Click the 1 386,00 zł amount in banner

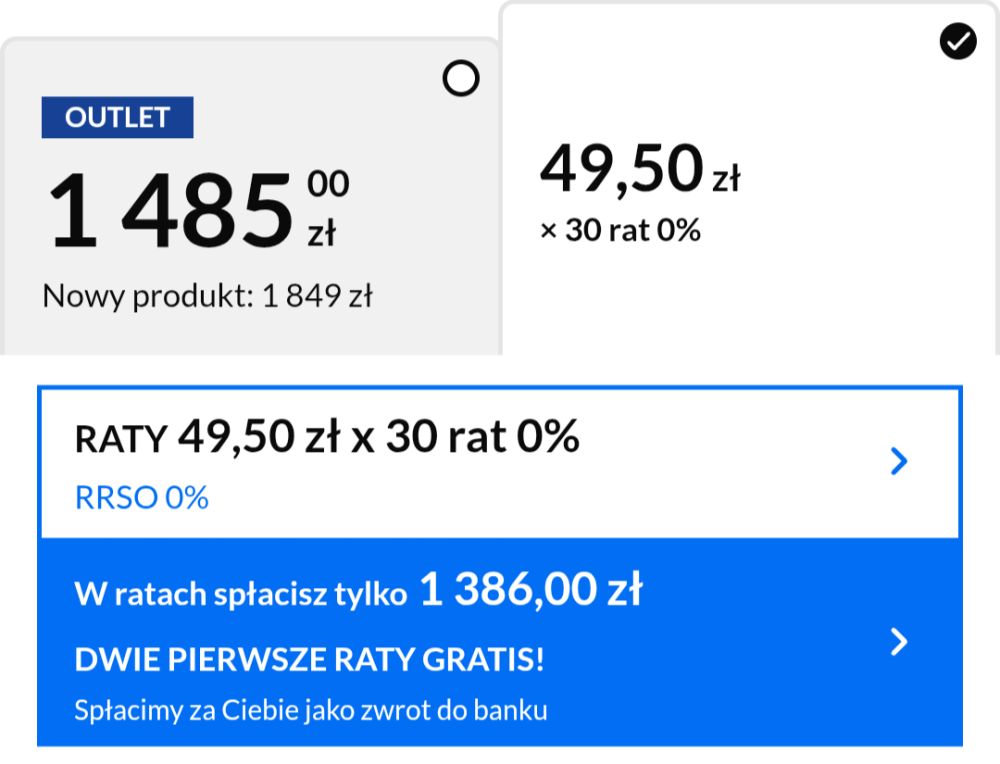click(x=531, y=590)
